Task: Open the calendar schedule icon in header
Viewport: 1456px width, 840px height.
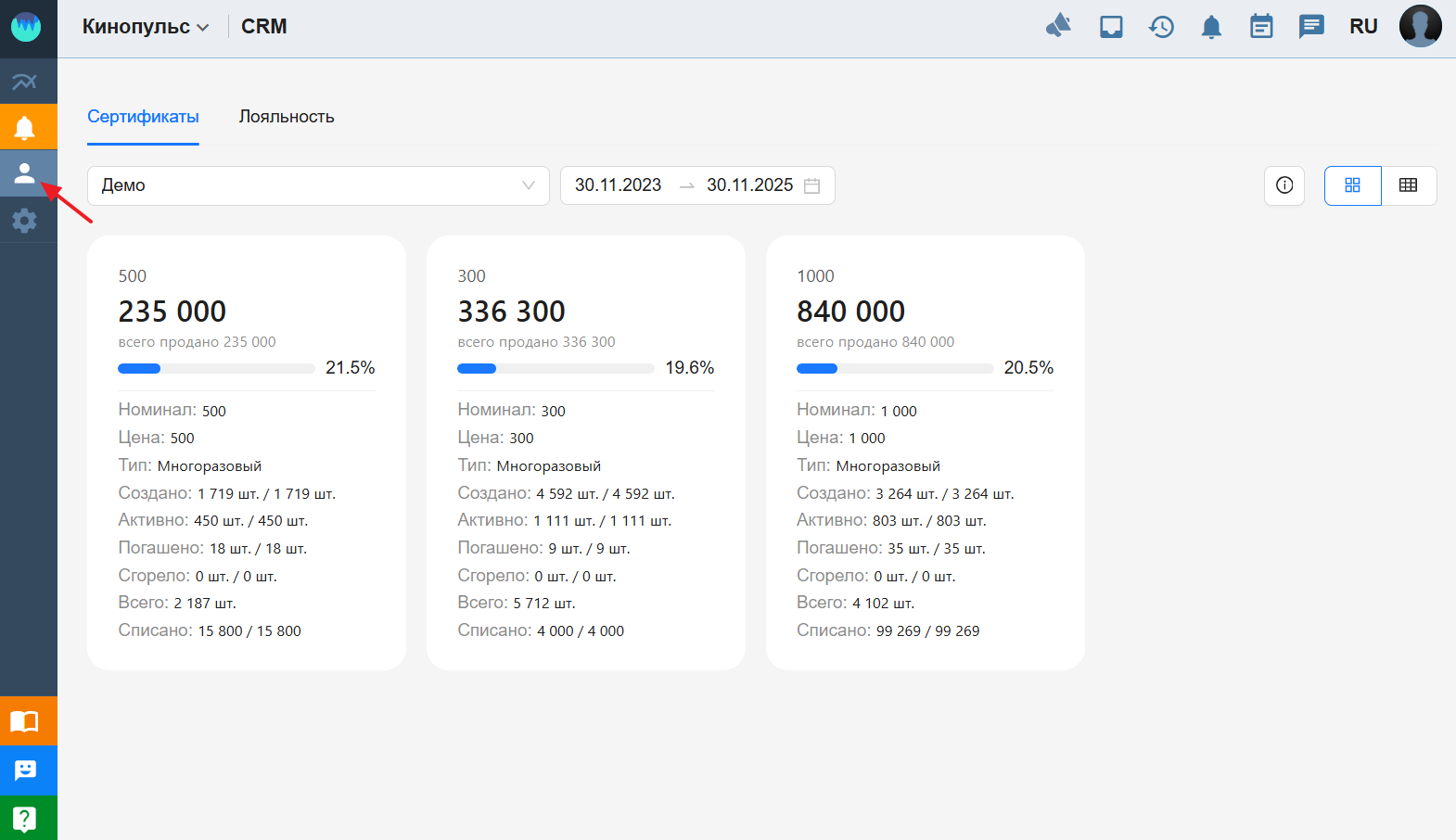Action: point(1261,27)
